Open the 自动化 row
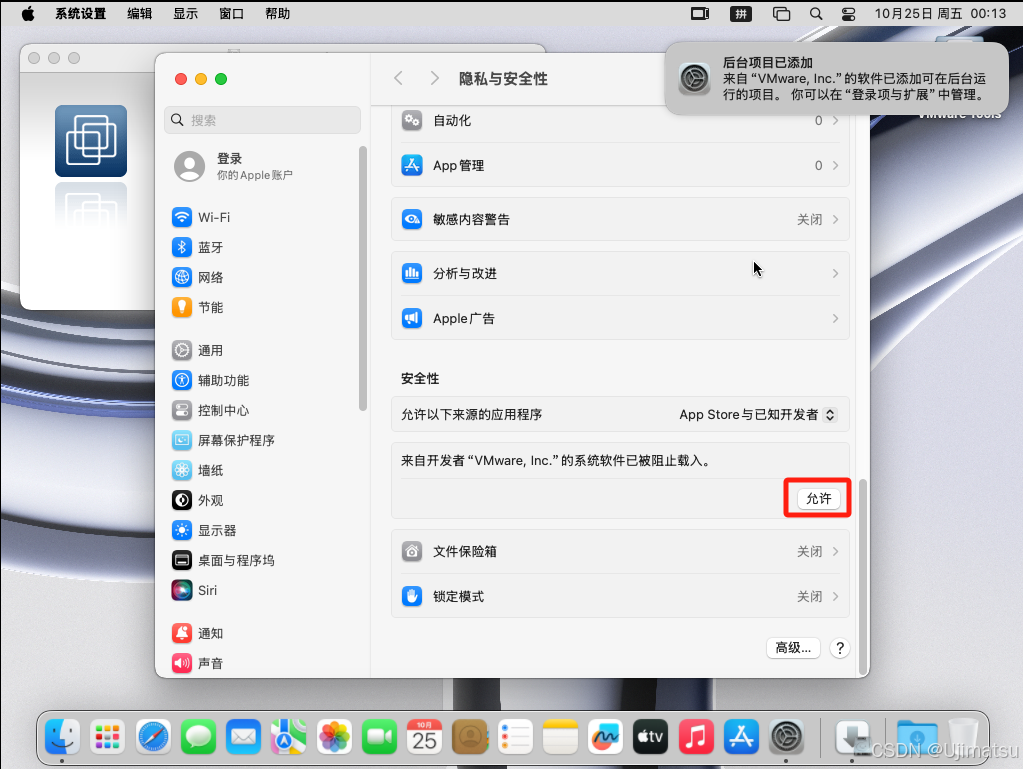Viewport: 1023px width, 769px height. point(620,121)
